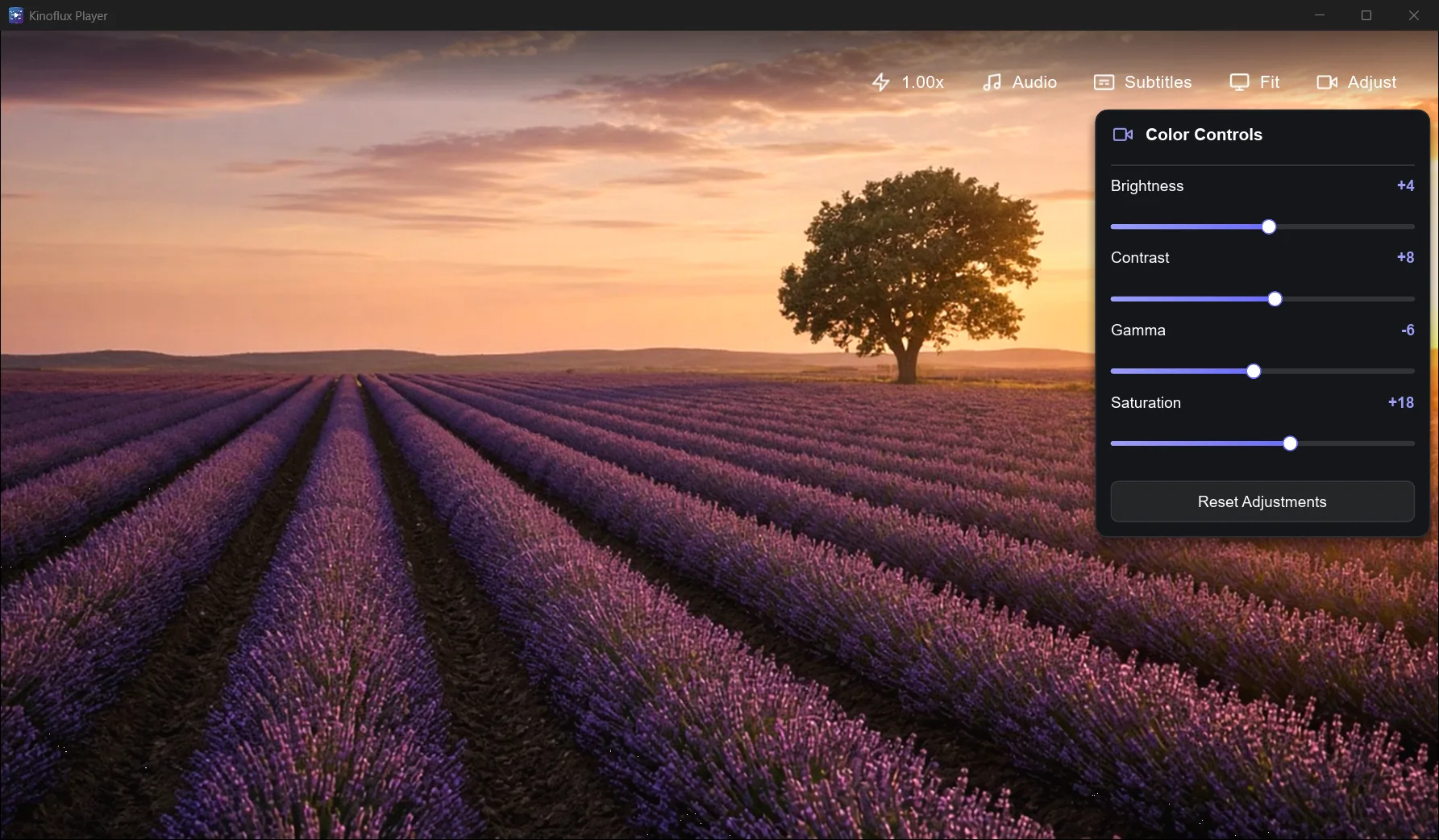The width and height of the screenshot is (1439, 840).
Task: Close the Kinoflux Player window
Action: pyautogui.click(x=1414, y=15)
